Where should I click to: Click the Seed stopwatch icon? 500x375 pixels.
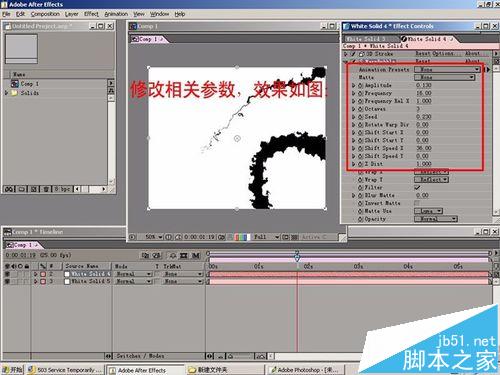[361, 117]
